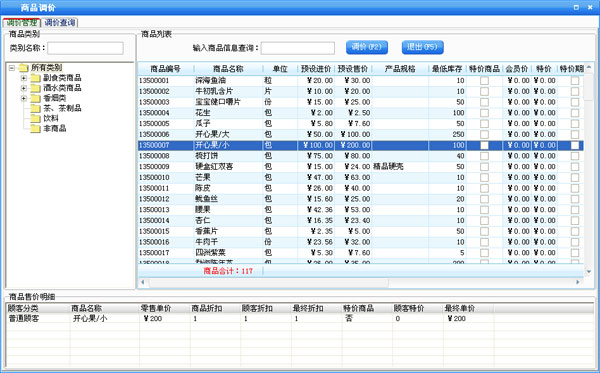Screen dimensions: 600x373
Task: Expand the 酒水类商品 tree node
Action: point(24,88)
